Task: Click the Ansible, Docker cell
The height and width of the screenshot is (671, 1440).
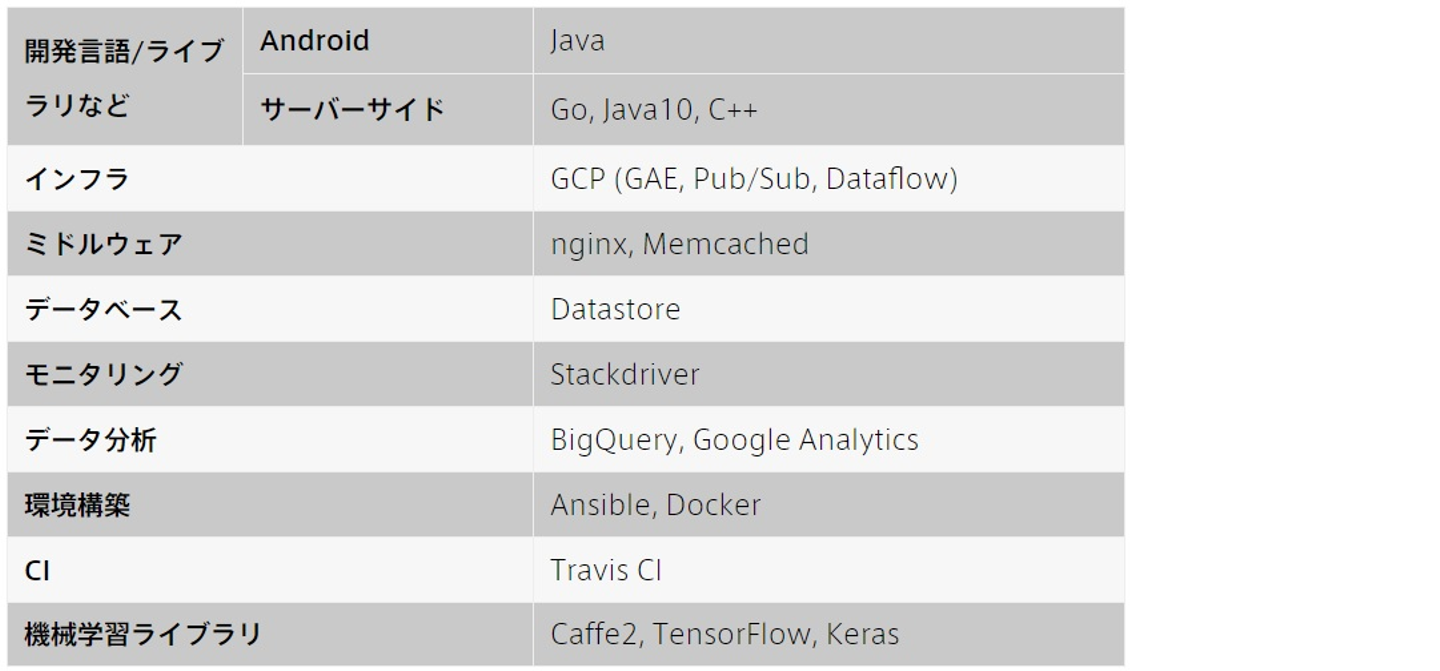Action: [x=655, y=505]
